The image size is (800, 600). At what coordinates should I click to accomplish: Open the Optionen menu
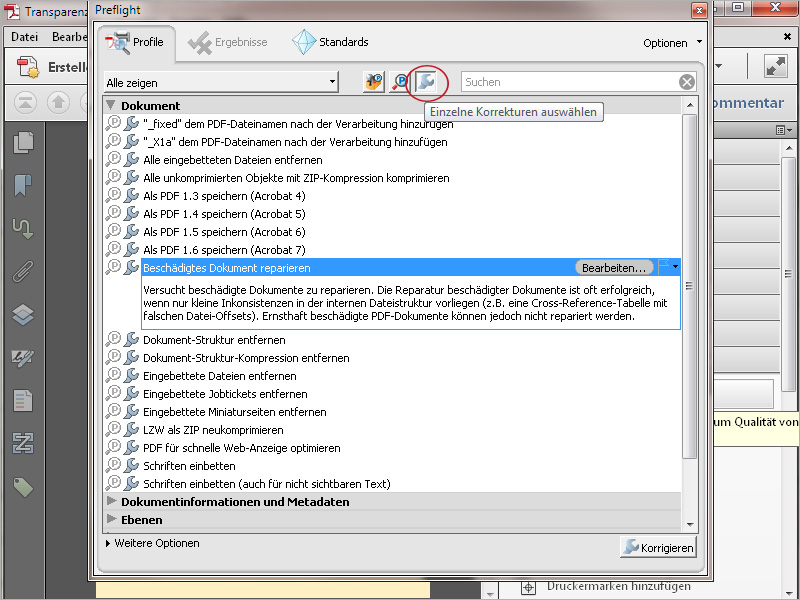[671, 42]
